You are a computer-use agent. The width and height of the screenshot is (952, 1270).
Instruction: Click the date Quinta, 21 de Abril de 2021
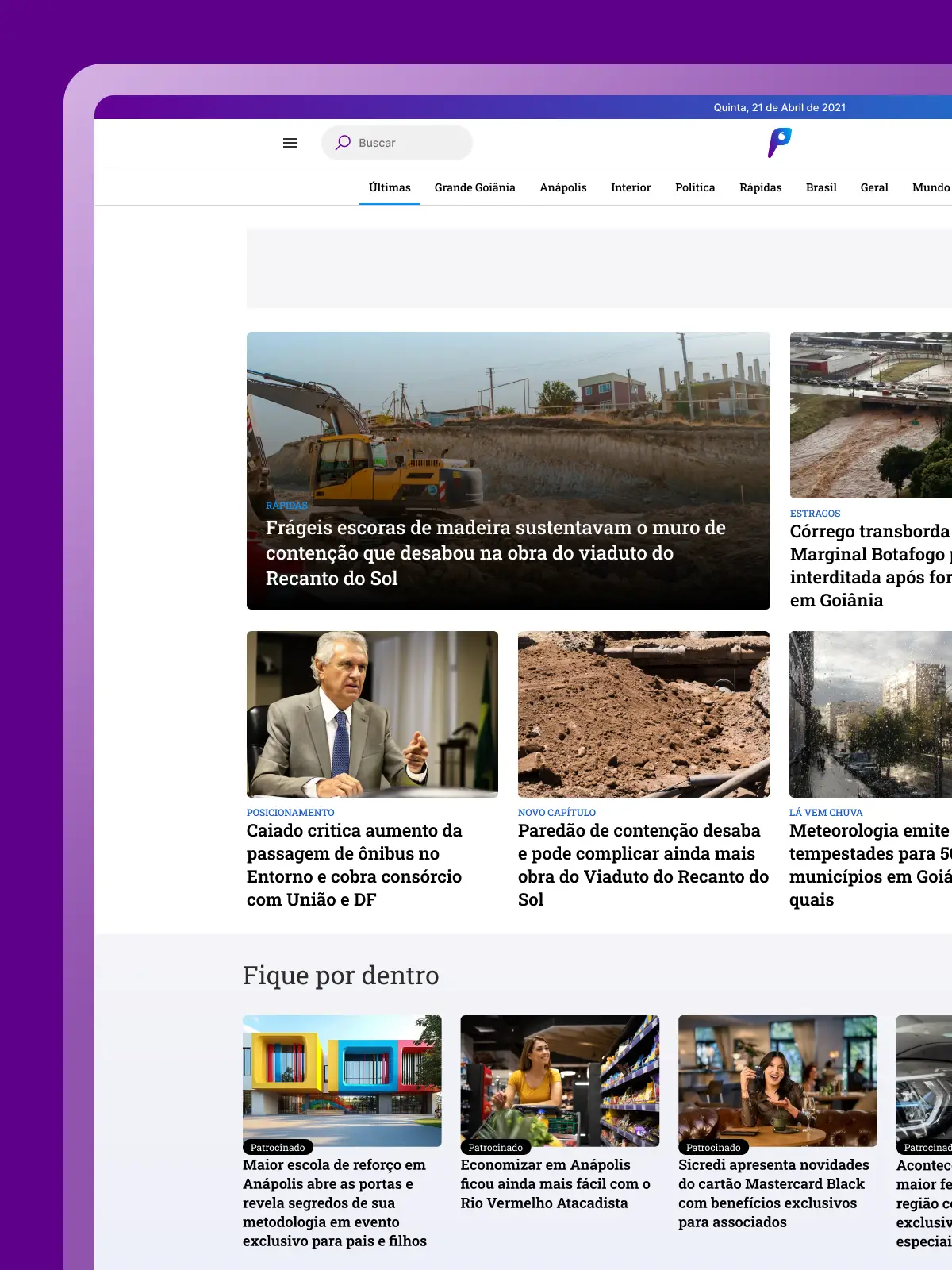780,108
